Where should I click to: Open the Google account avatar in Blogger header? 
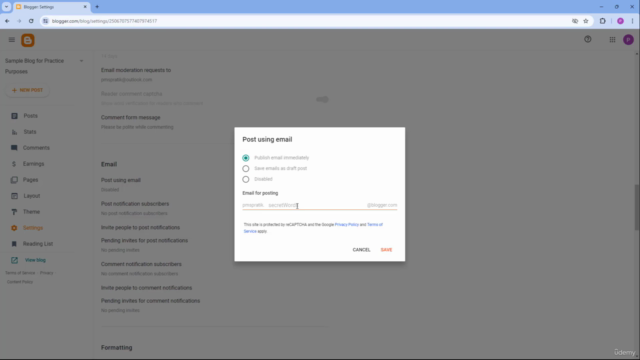(x=628, y=40)
